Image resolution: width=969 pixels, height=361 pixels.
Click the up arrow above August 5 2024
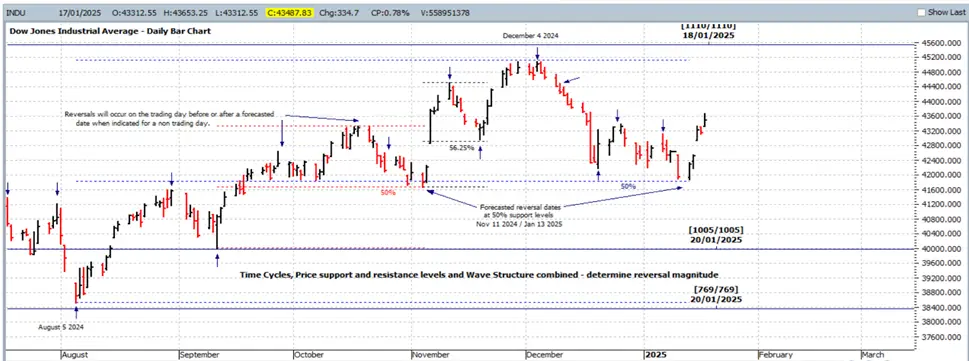coord(76,312)
